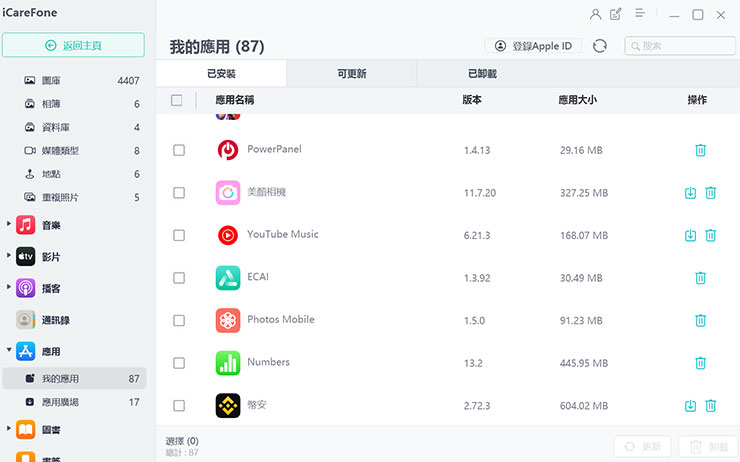Image resolution: width=740 pixels, height=462 pixels.
Task: Click the YouTube Music app name
Action: [x=283, y=234]
